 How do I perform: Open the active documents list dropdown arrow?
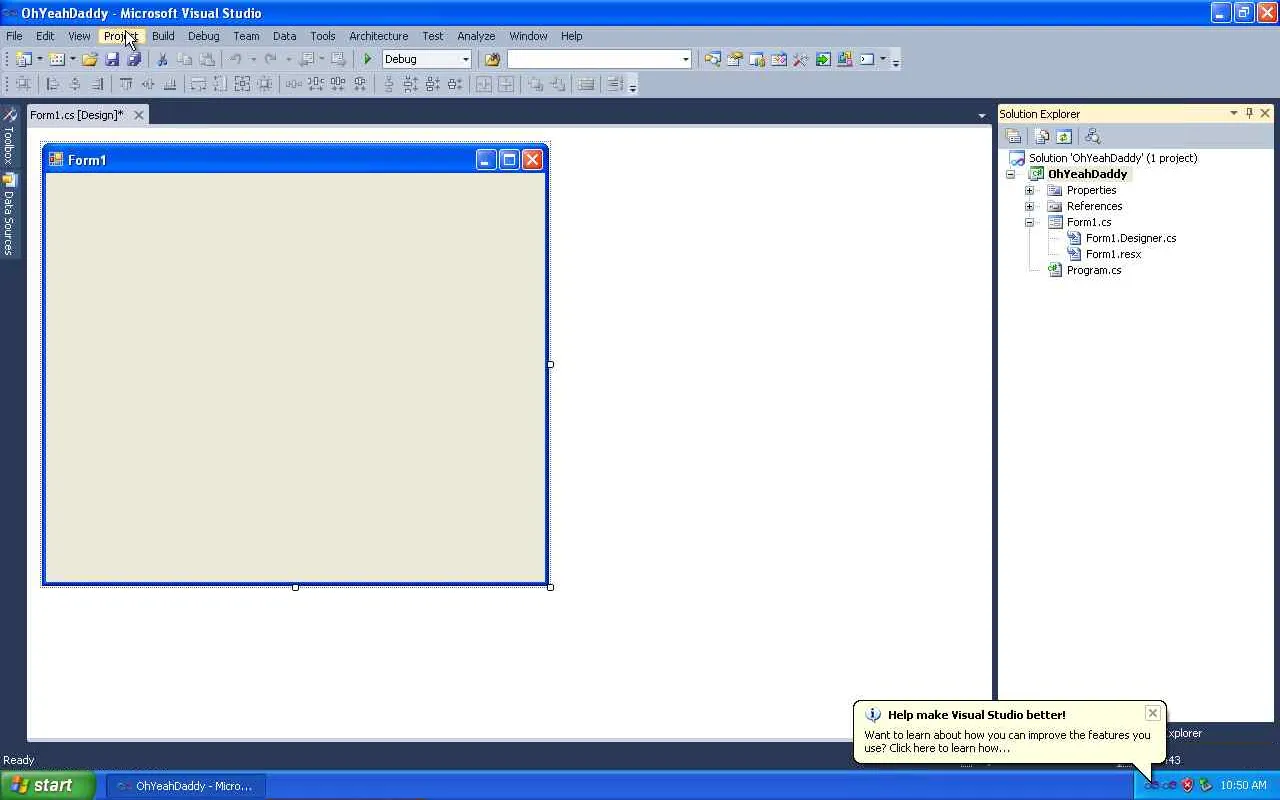[x=981, y=116]
